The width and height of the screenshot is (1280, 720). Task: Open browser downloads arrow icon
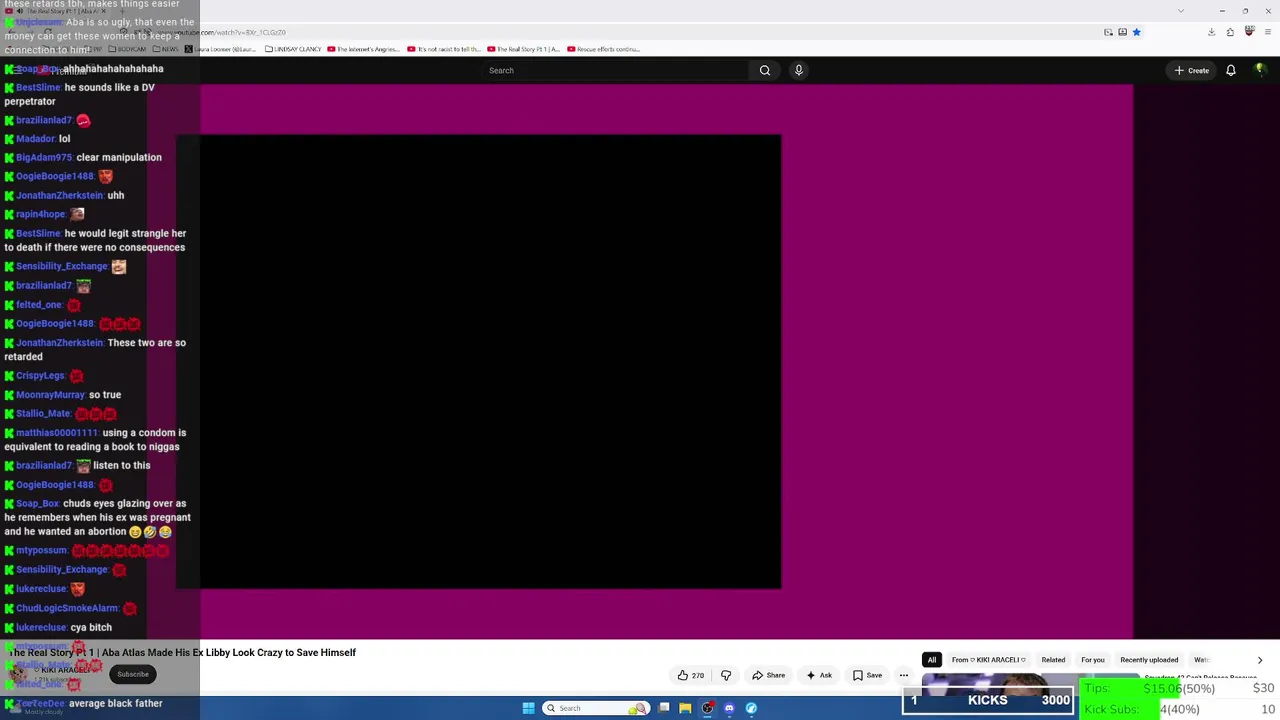coord(1211,32)
